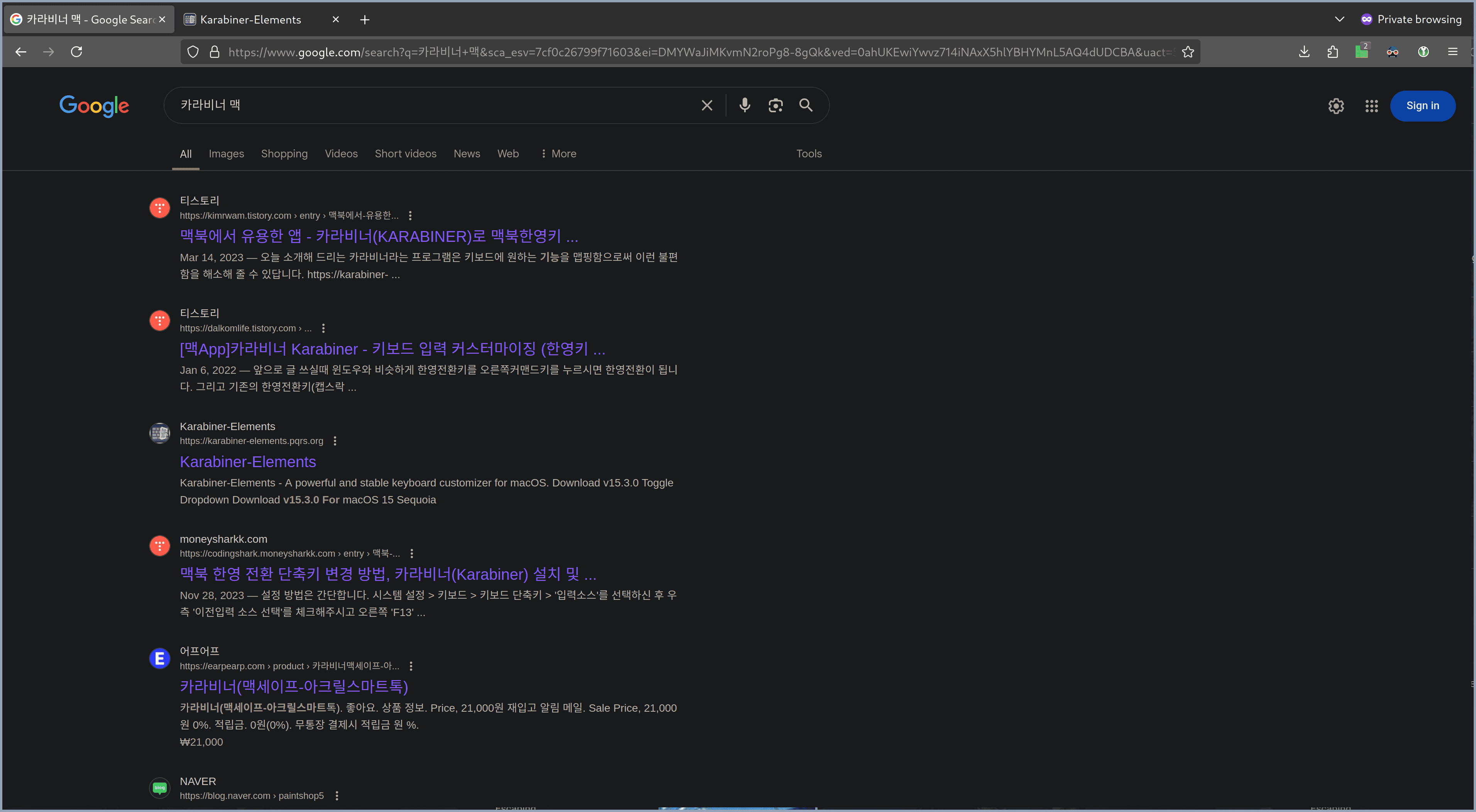Close the Karabiner-Elements tab

336,19
